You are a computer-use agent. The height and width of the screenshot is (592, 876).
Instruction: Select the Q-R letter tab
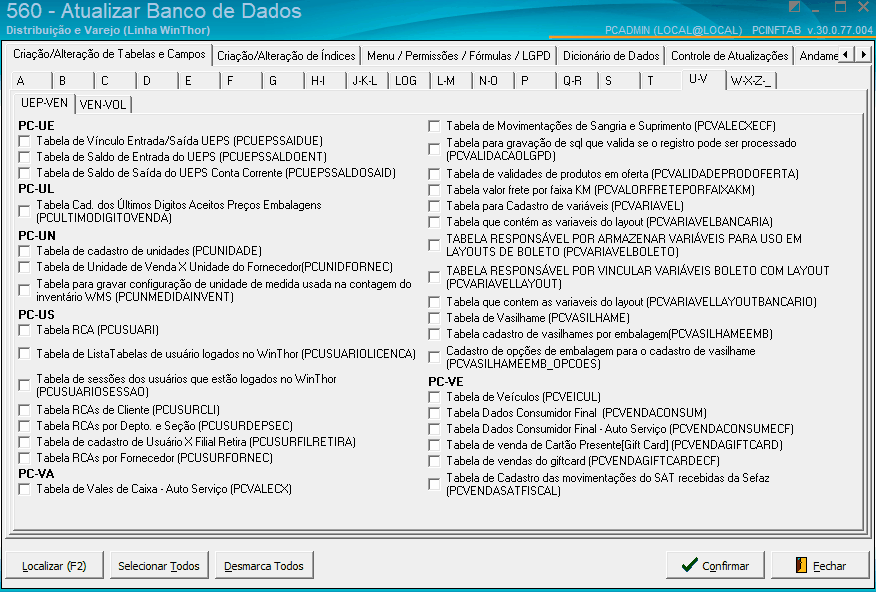click(577, 81)
